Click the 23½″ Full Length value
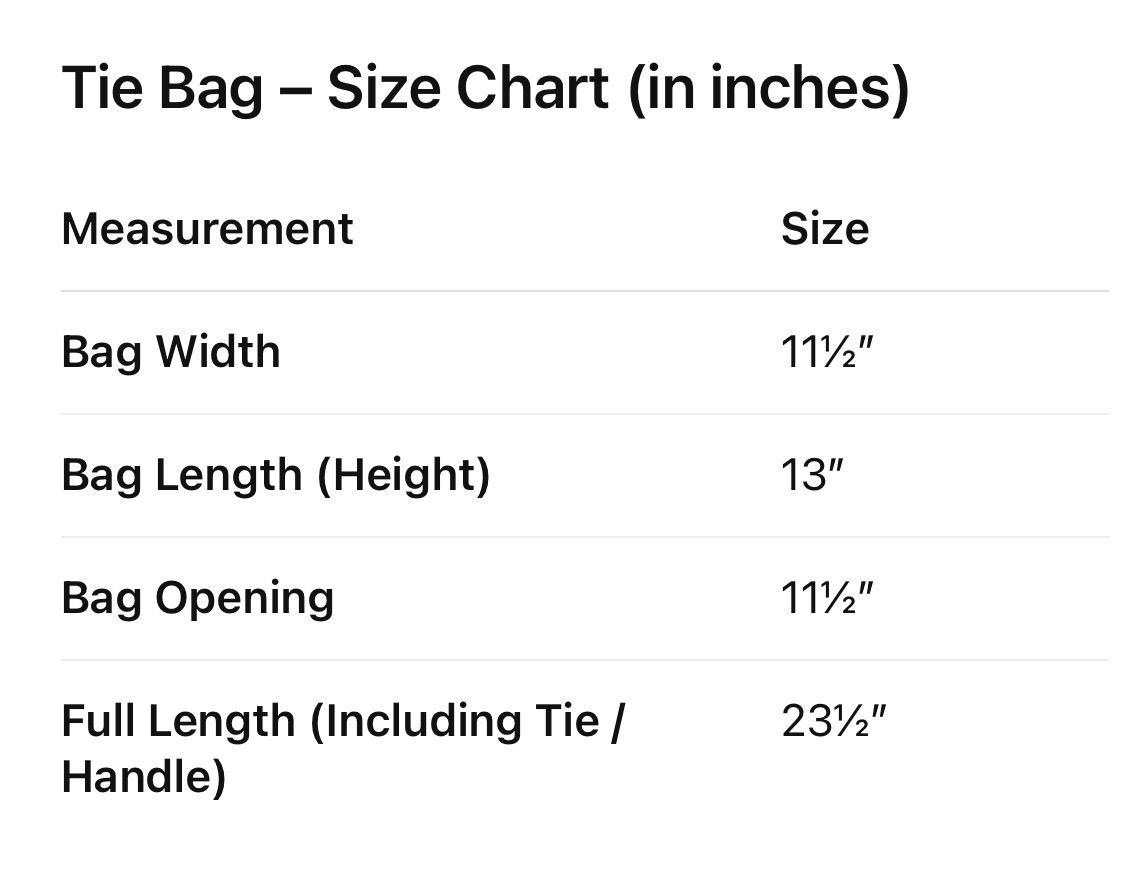Viewport: 1147px width, 881px height. [834, 721]
